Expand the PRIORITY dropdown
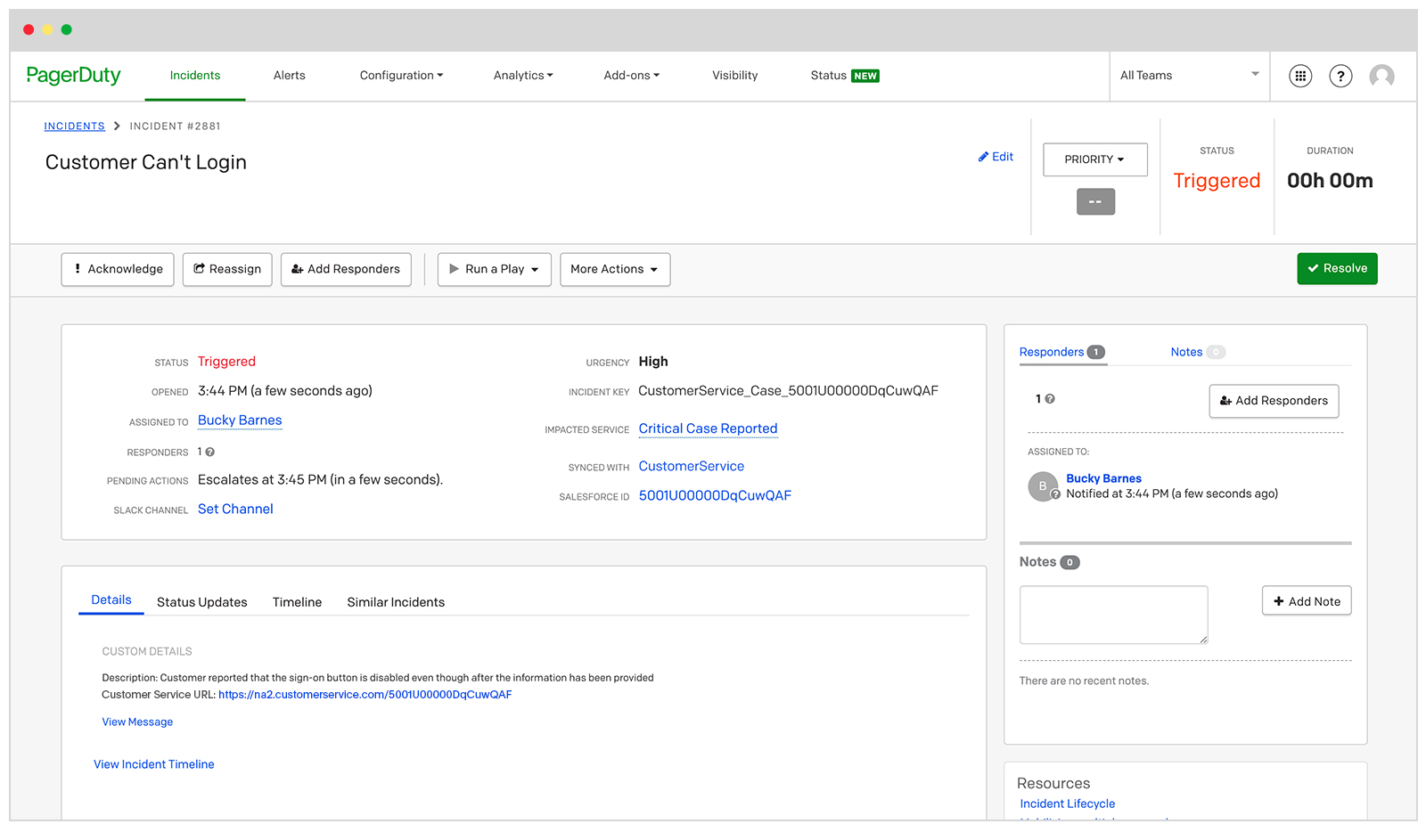1426x840 pixels. [1095, 159]
